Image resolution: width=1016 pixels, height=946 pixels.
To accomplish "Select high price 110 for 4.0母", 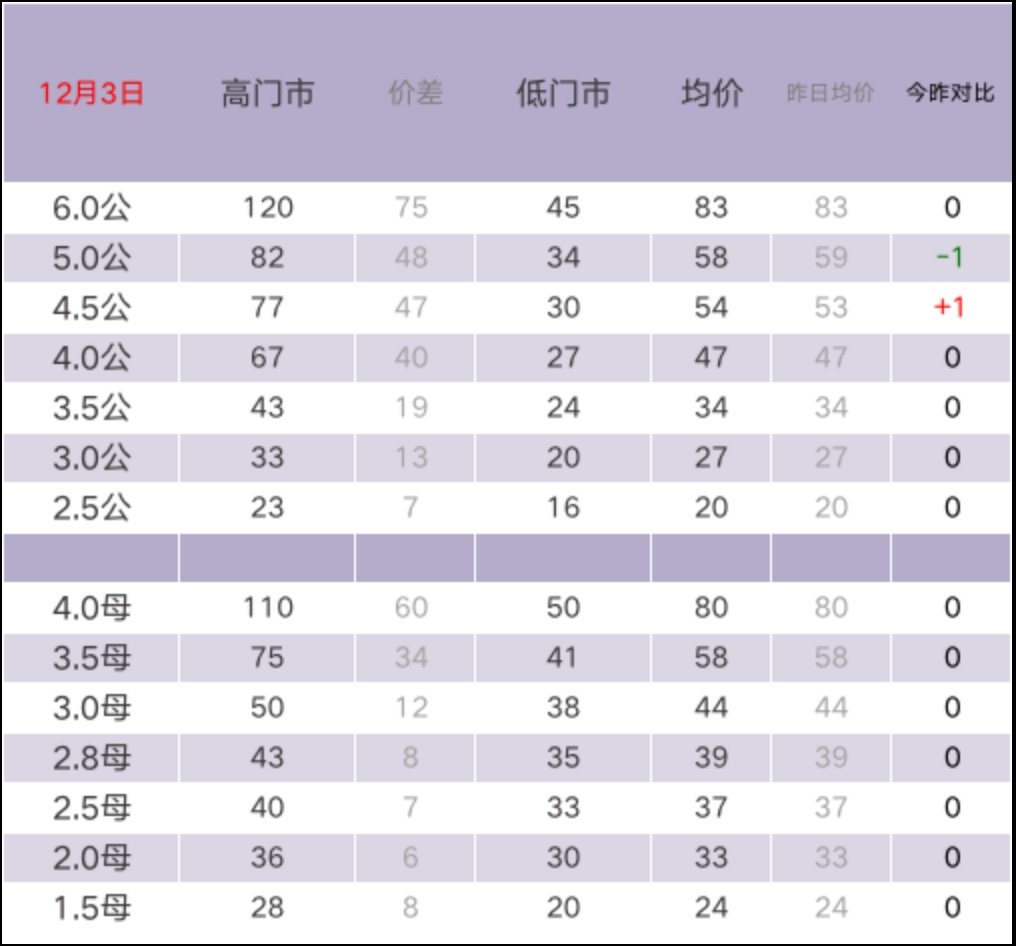I will [x=268, y=608].
